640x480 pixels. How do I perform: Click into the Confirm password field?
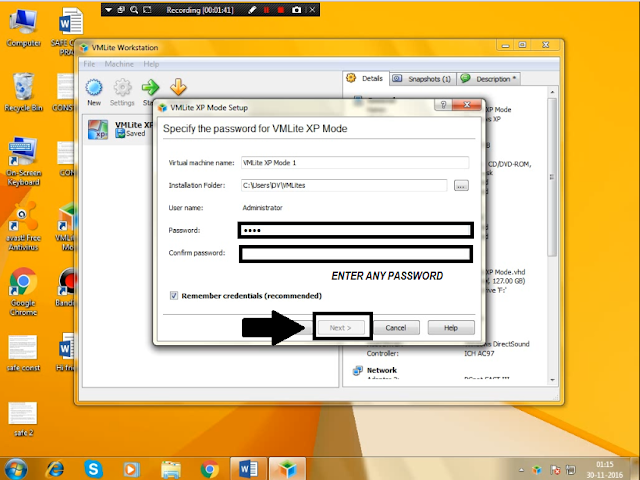pyautogui.click(x=356, y=254)
